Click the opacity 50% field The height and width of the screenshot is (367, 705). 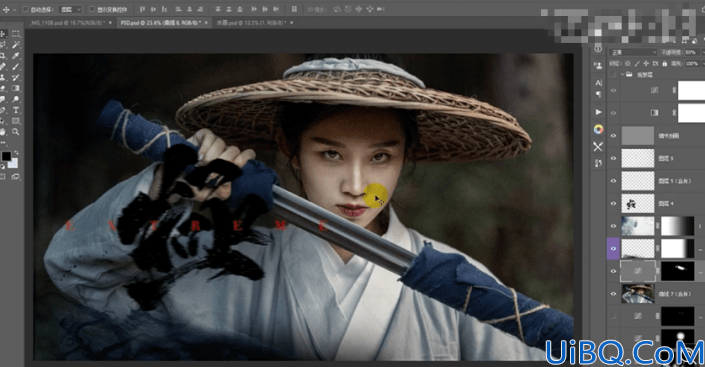tap(692, 52)
